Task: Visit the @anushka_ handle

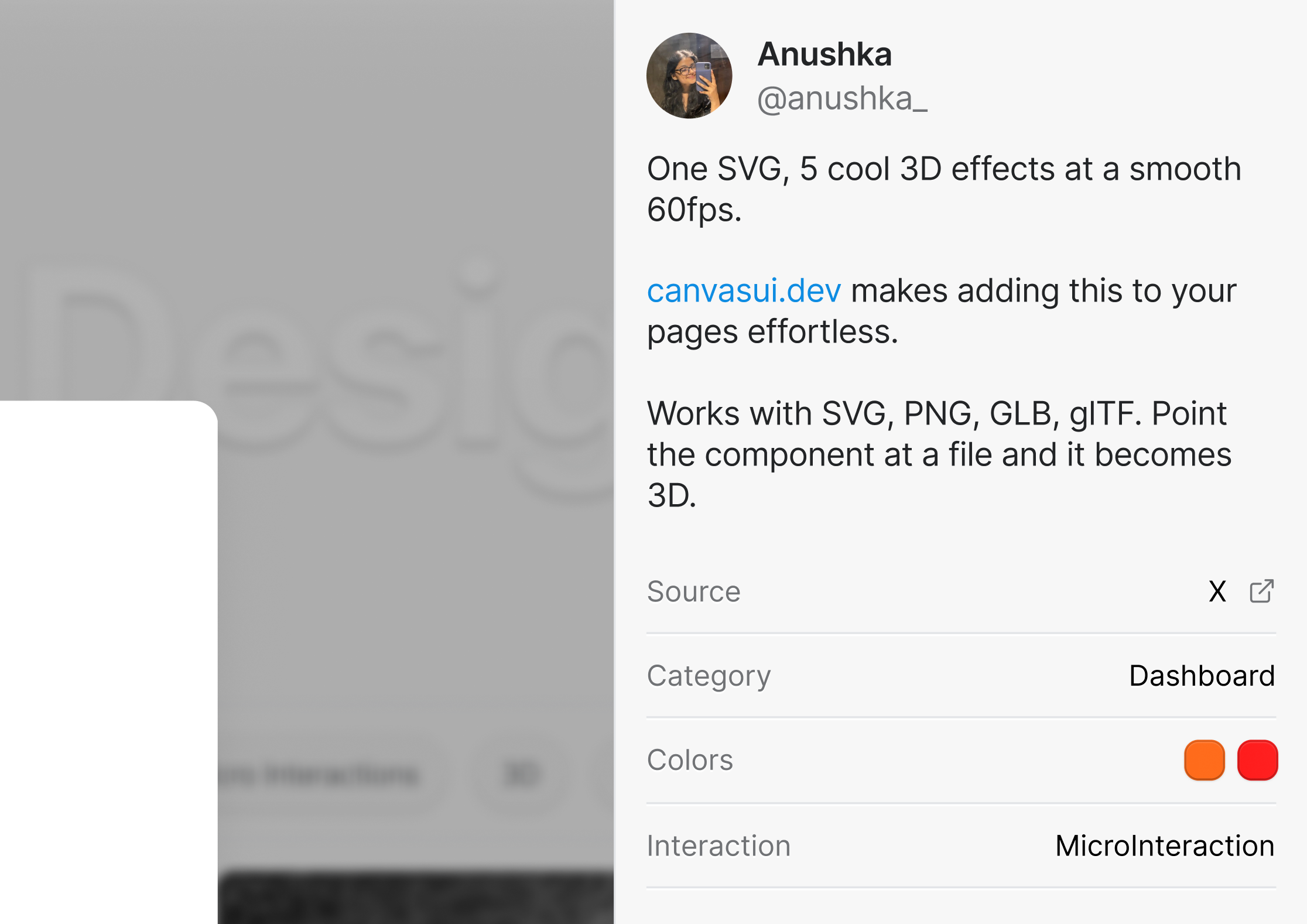Action: [x=842, y=98]
